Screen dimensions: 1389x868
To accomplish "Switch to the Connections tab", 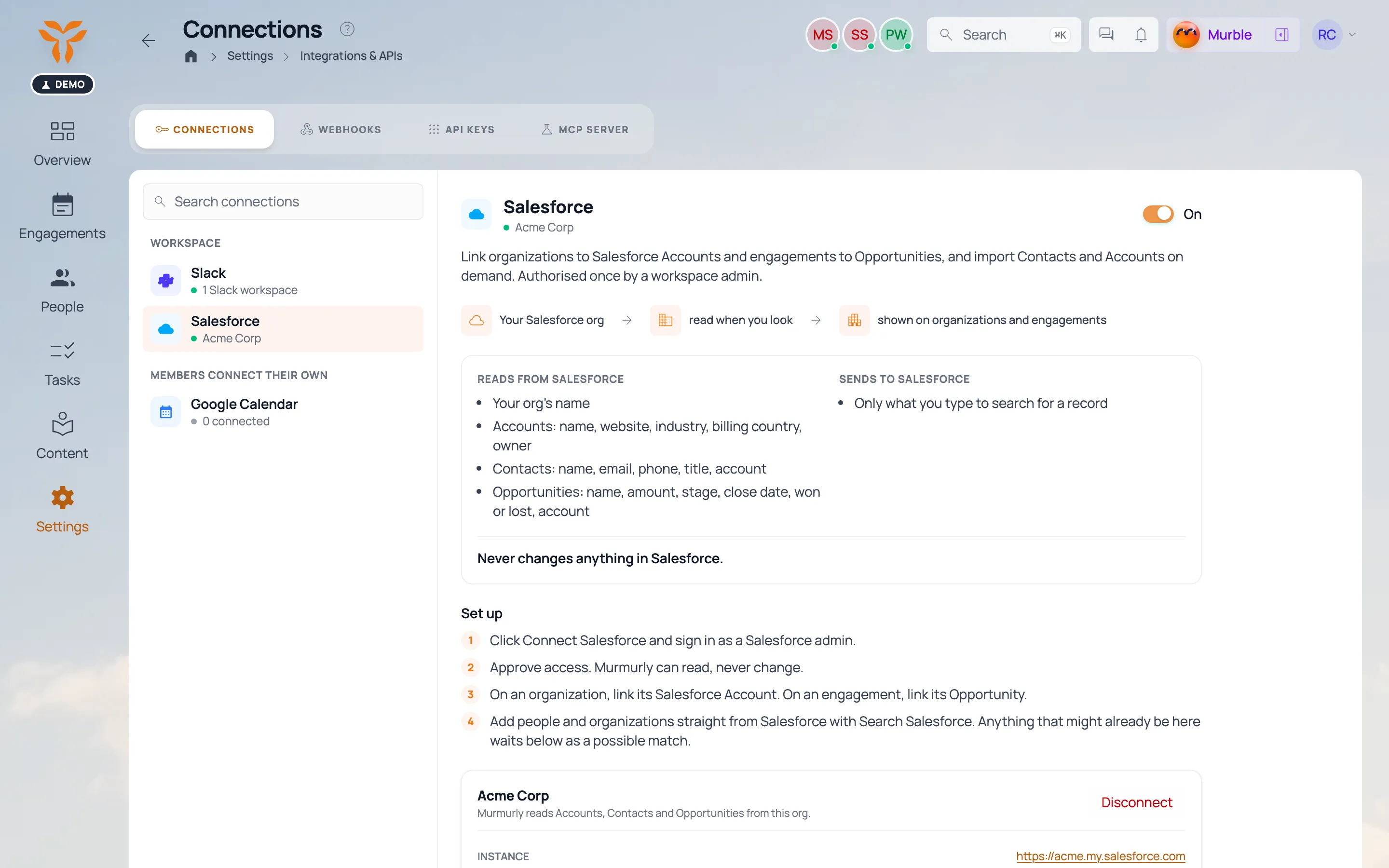I will (204, 129).
